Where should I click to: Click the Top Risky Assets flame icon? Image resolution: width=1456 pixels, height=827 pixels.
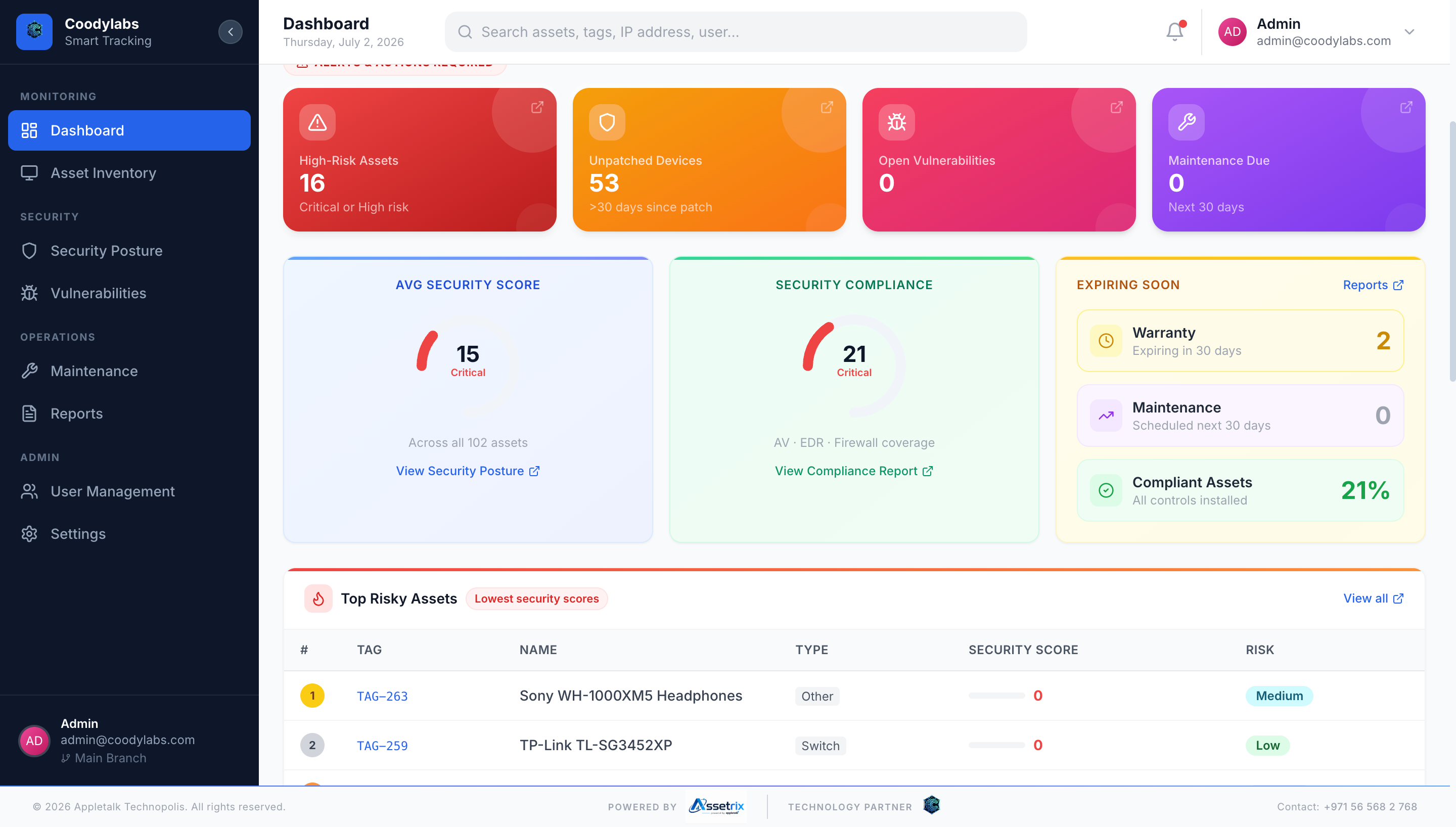tap(318, 599)
